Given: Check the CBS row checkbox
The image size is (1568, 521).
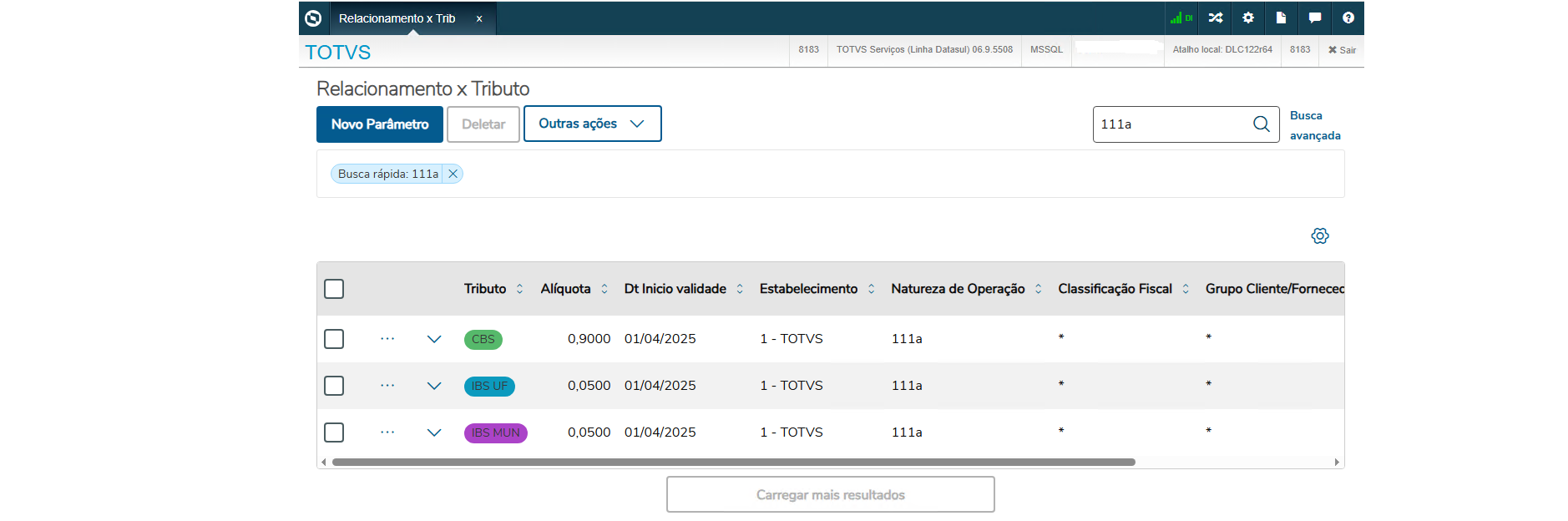Looking at the screenshot, I should pyautogui.click(x=334, y=339).
